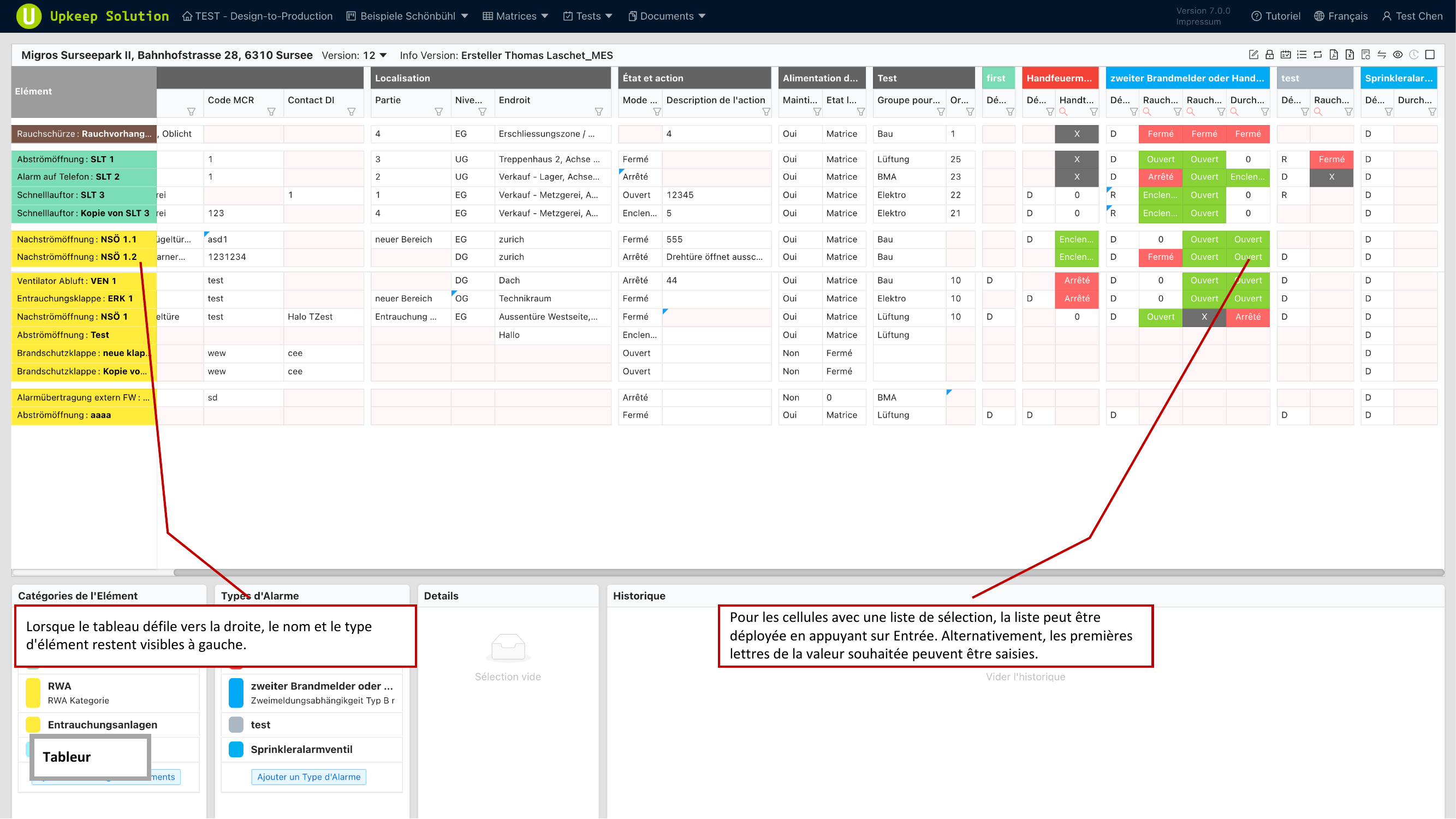Click the loop/repeat arrows icon
1456x819 pixels.
(x=1317, y=55)
